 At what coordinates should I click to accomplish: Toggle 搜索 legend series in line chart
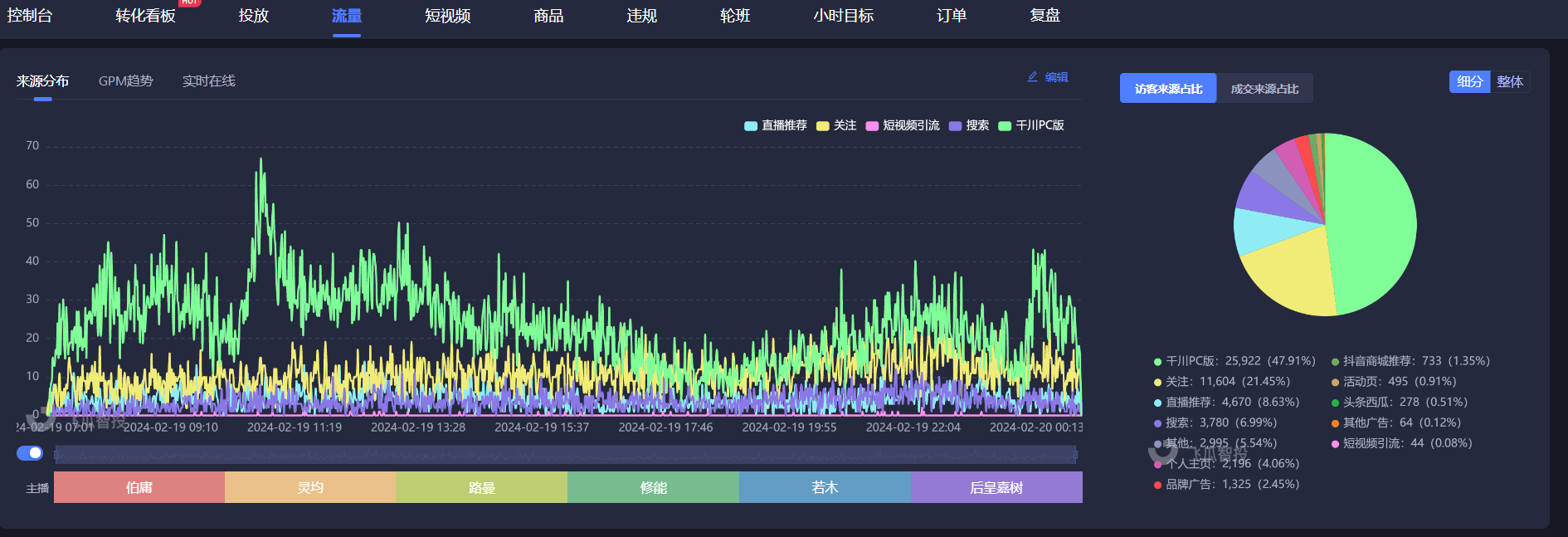tap(969, 125)
